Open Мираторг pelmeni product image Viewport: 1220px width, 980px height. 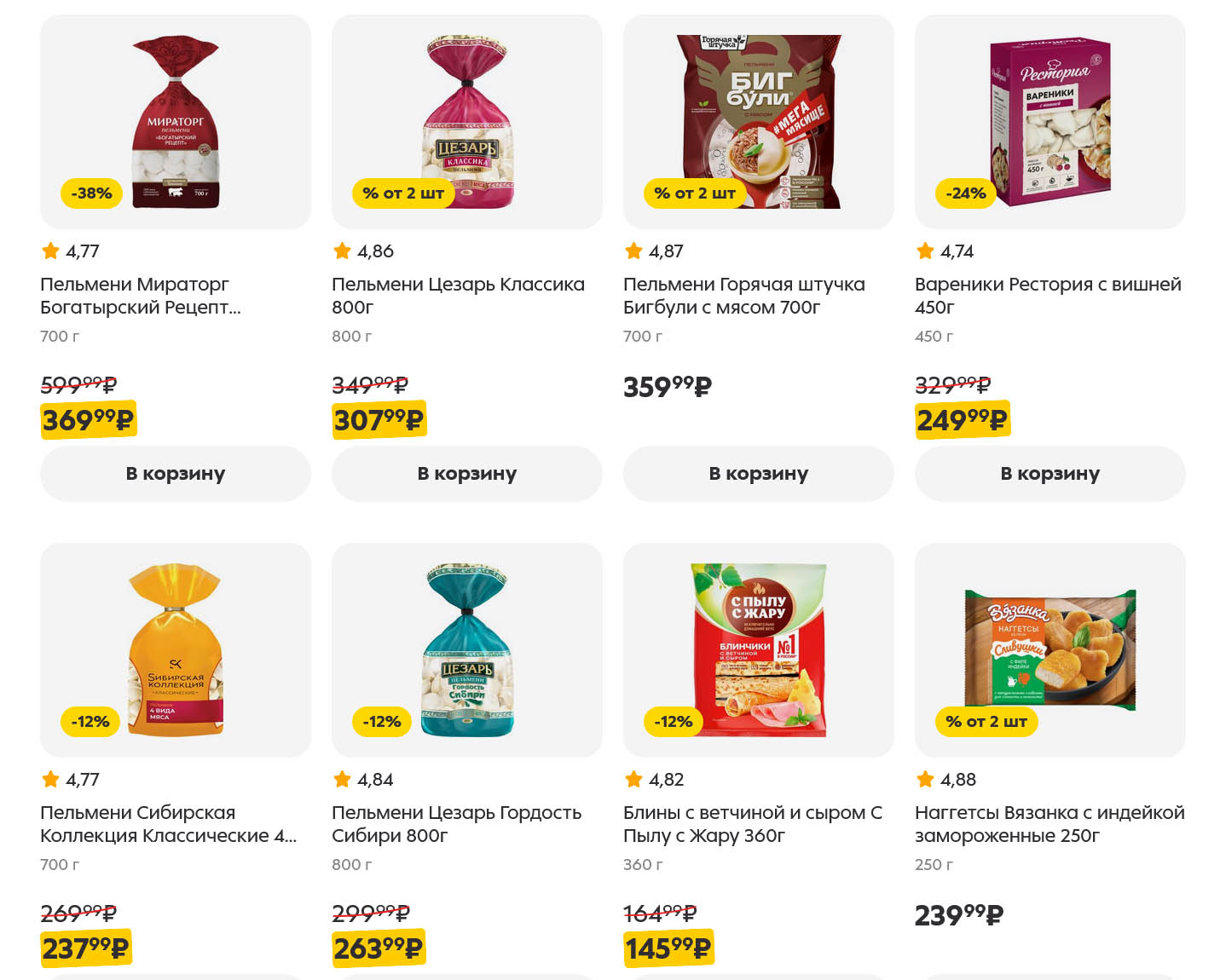(176, 121)
